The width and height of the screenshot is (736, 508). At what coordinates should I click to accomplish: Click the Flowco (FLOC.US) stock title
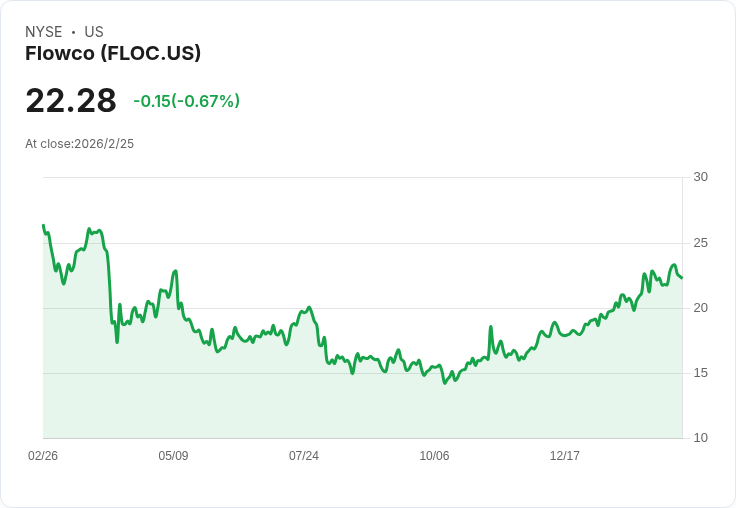pos(113,53)
